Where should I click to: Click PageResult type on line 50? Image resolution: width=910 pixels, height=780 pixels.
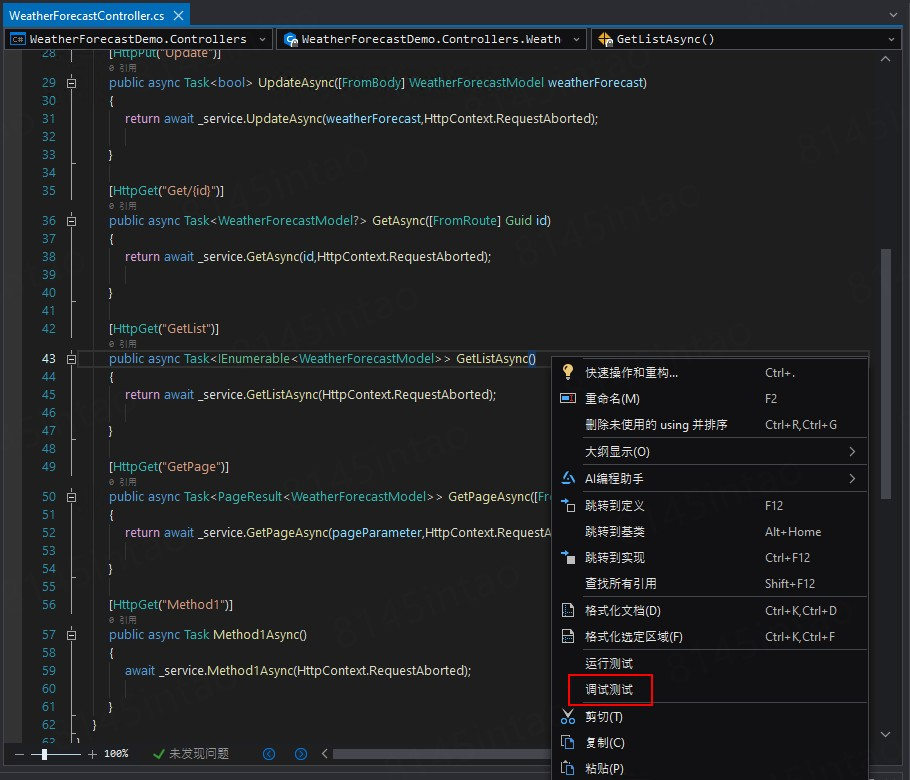pos(250,497)
